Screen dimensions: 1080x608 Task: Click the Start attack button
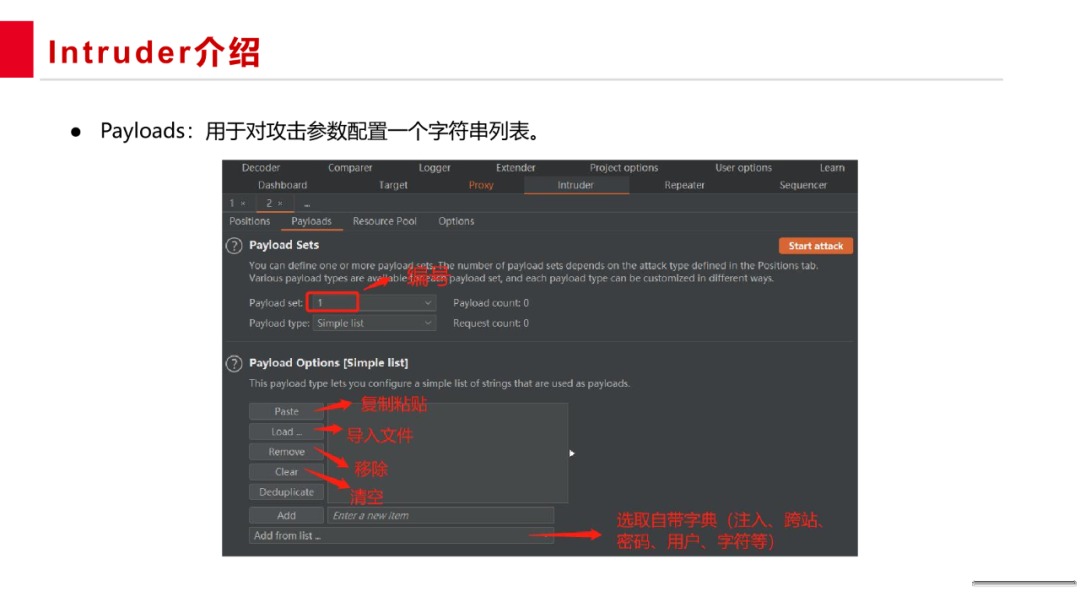pyautogui.click(x=816, y=246)
